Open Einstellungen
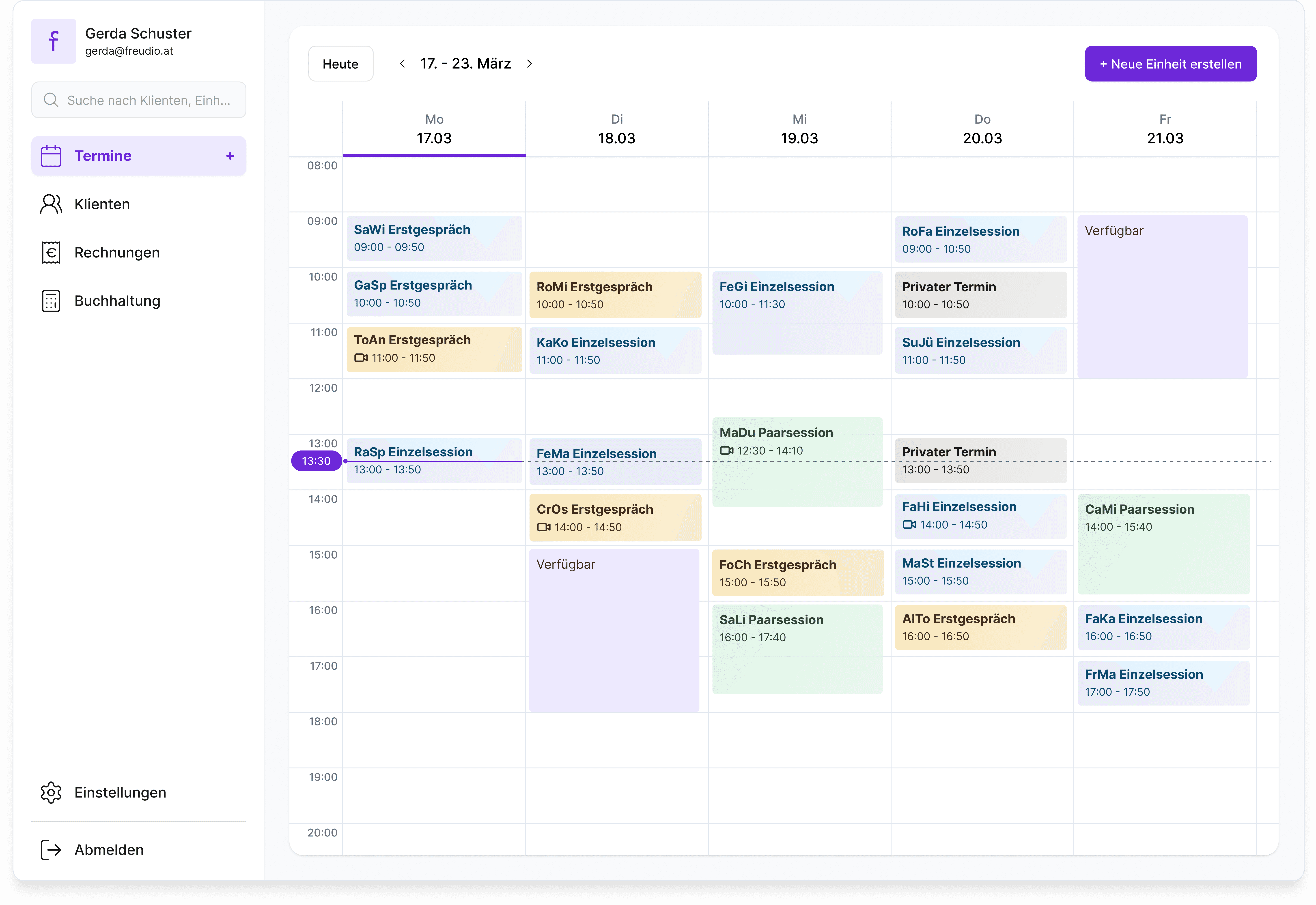Viewport: 1316px width, 905px height. tap(139, 793)
